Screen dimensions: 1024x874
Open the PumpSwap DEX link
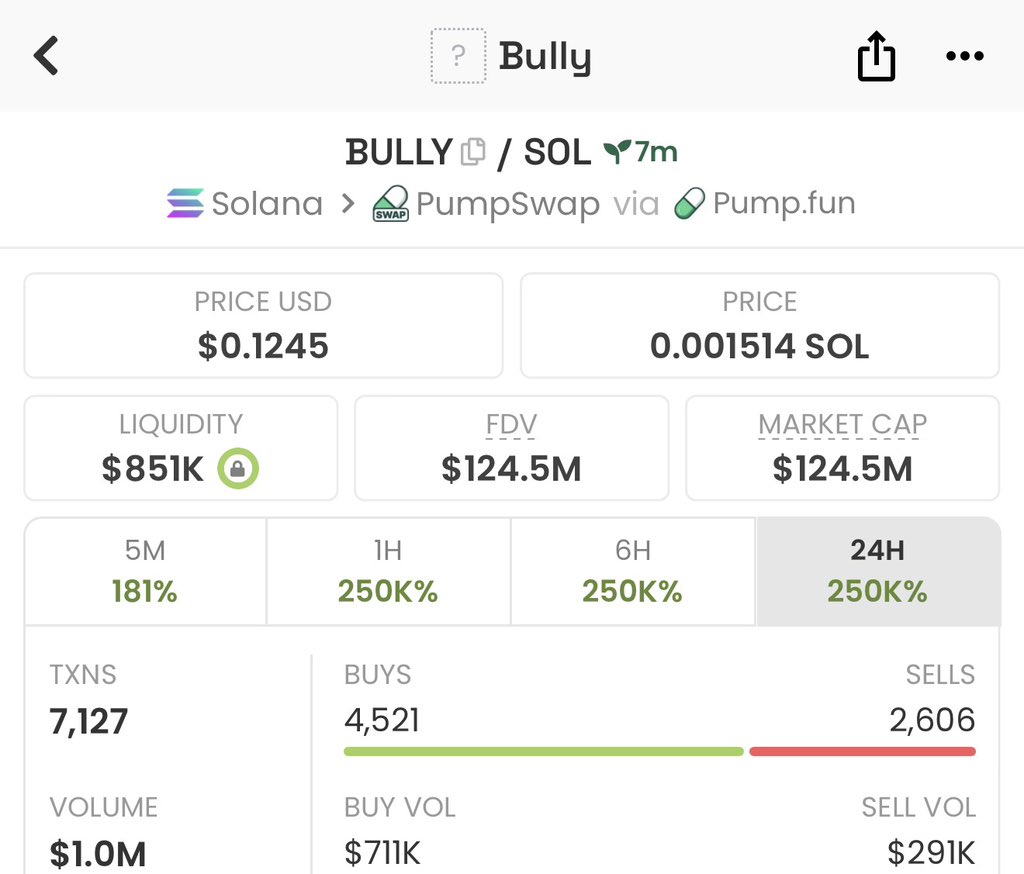point(486,204)
